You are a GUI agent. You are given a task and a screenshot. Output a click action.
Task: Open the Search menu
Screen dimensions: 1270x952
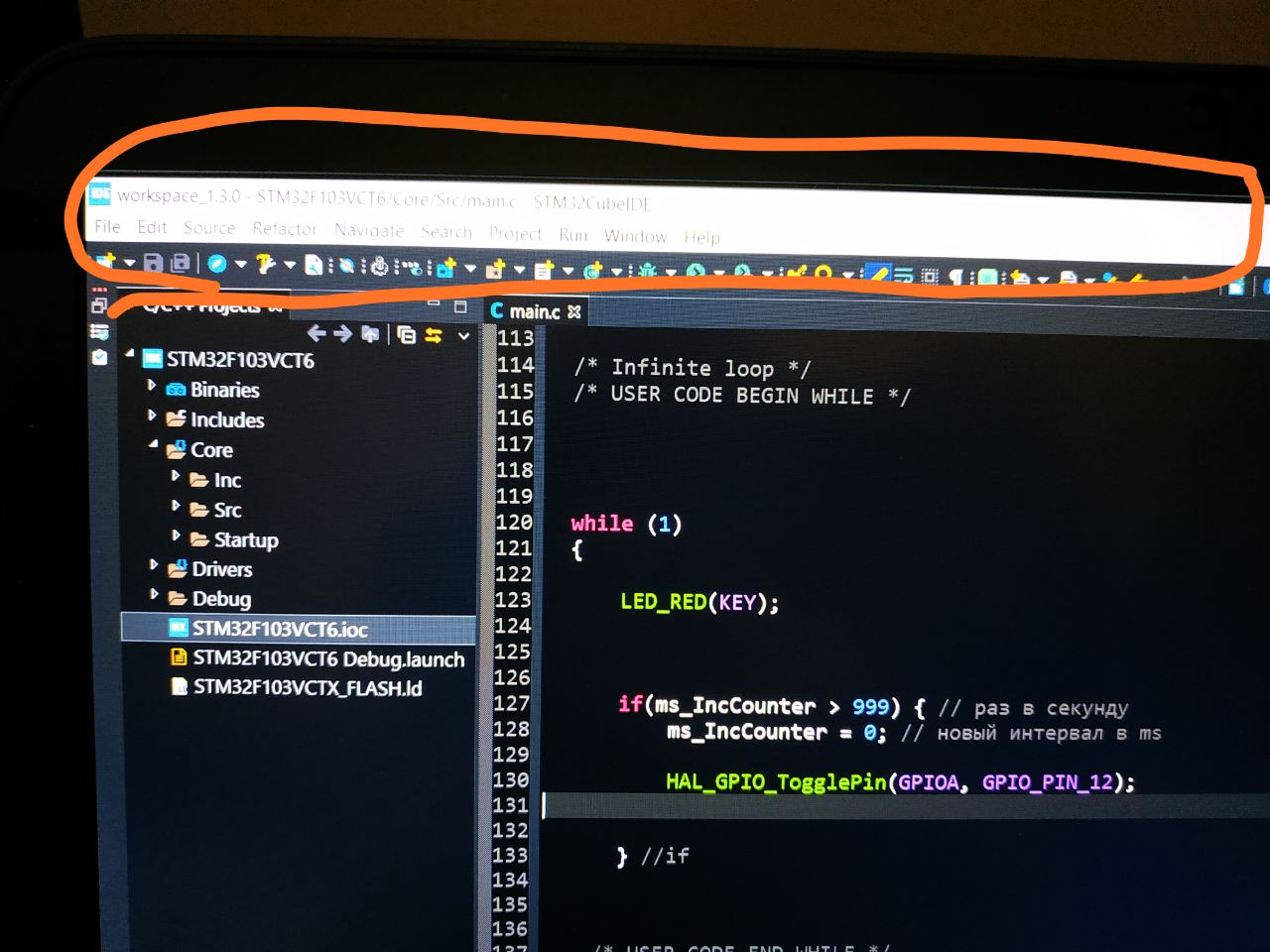coord(446,232)
